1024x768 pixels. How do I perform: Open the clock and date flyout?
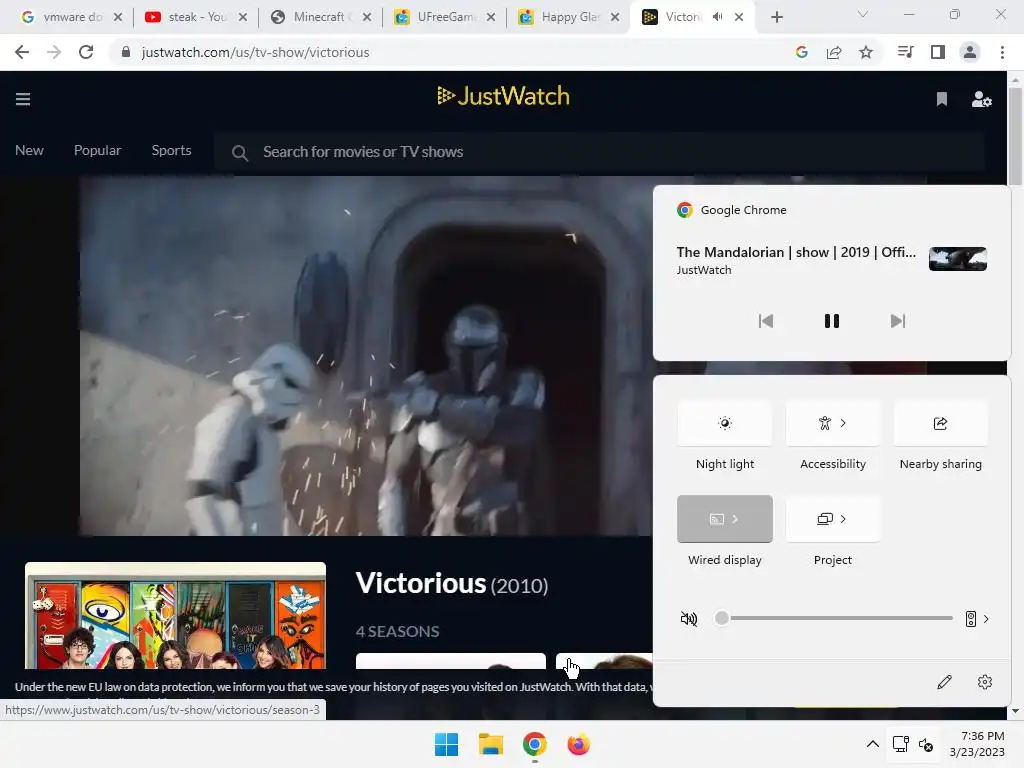(x=977, y=744)
